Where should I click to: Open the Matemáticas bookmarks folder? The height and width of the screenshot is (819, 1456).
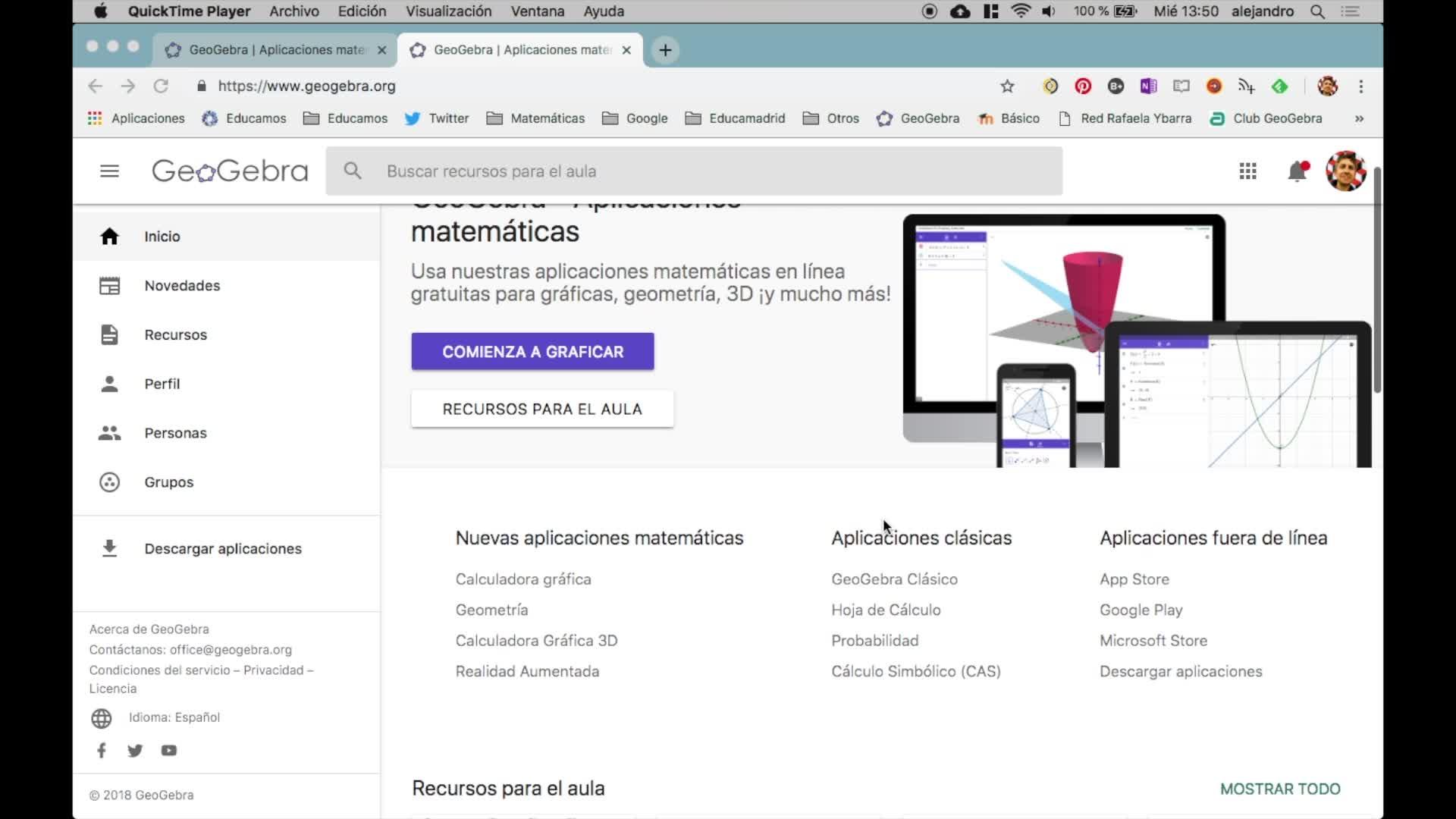click(535, 118)
